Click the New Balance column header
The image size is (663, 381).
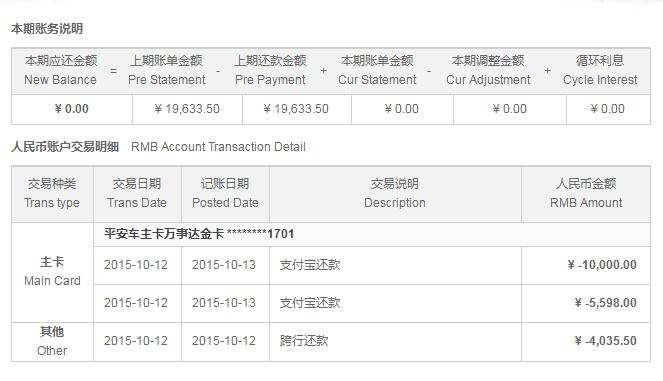[61, 70]
